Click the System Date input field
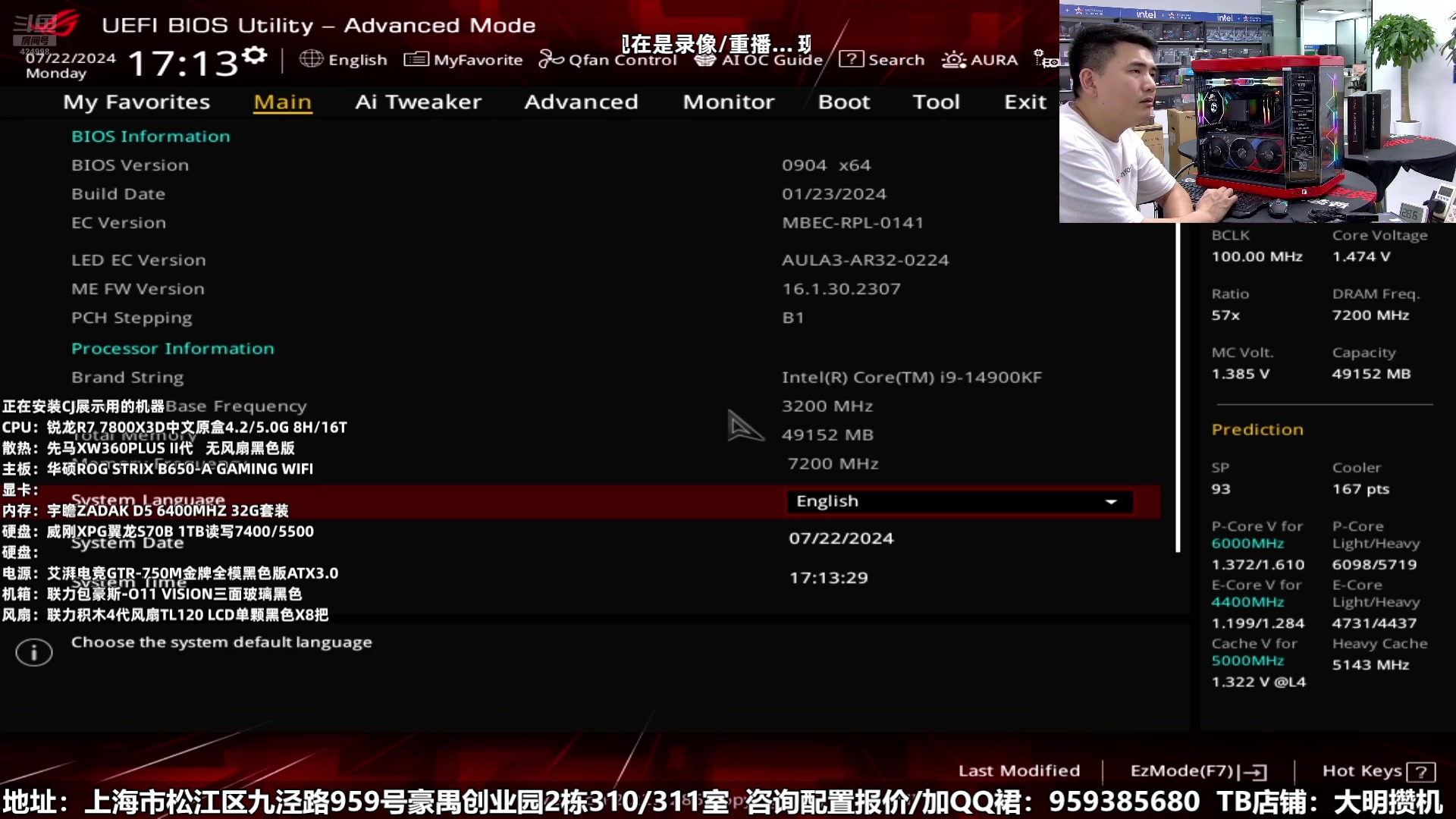Screen dimensions: 1456x819 [840, 538]
